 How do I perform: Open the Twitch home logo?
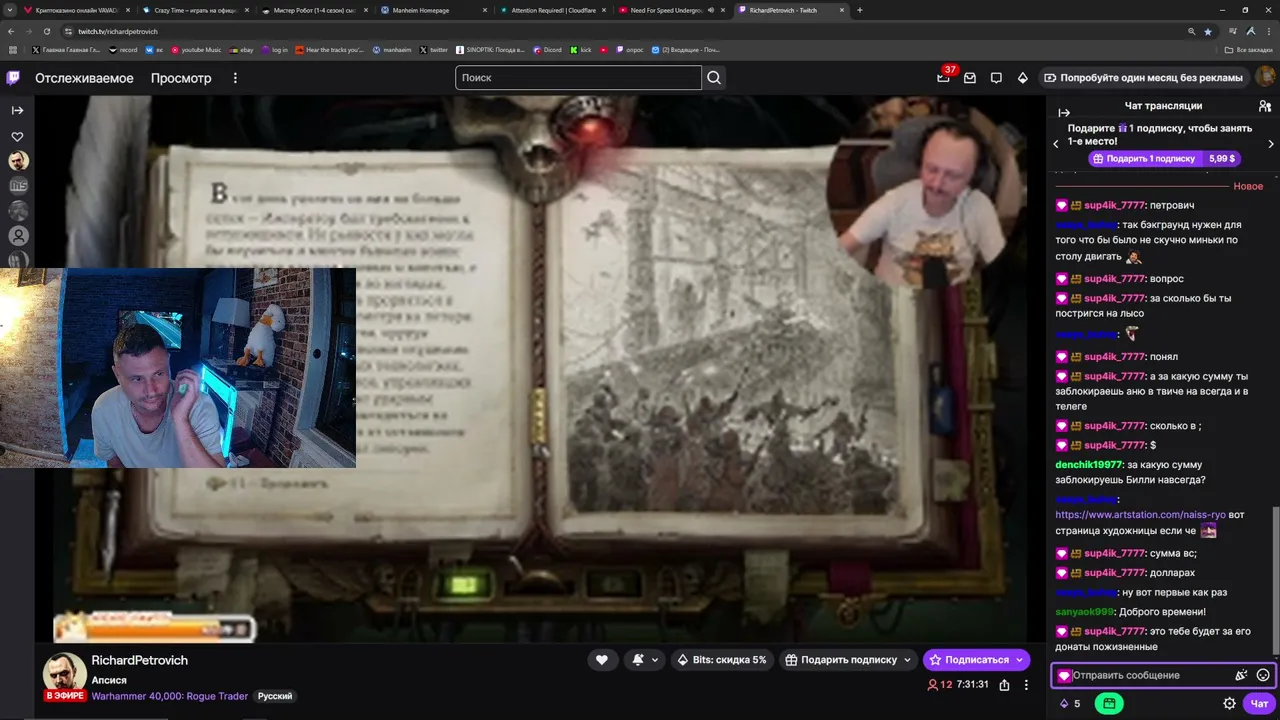coord(13,77)
